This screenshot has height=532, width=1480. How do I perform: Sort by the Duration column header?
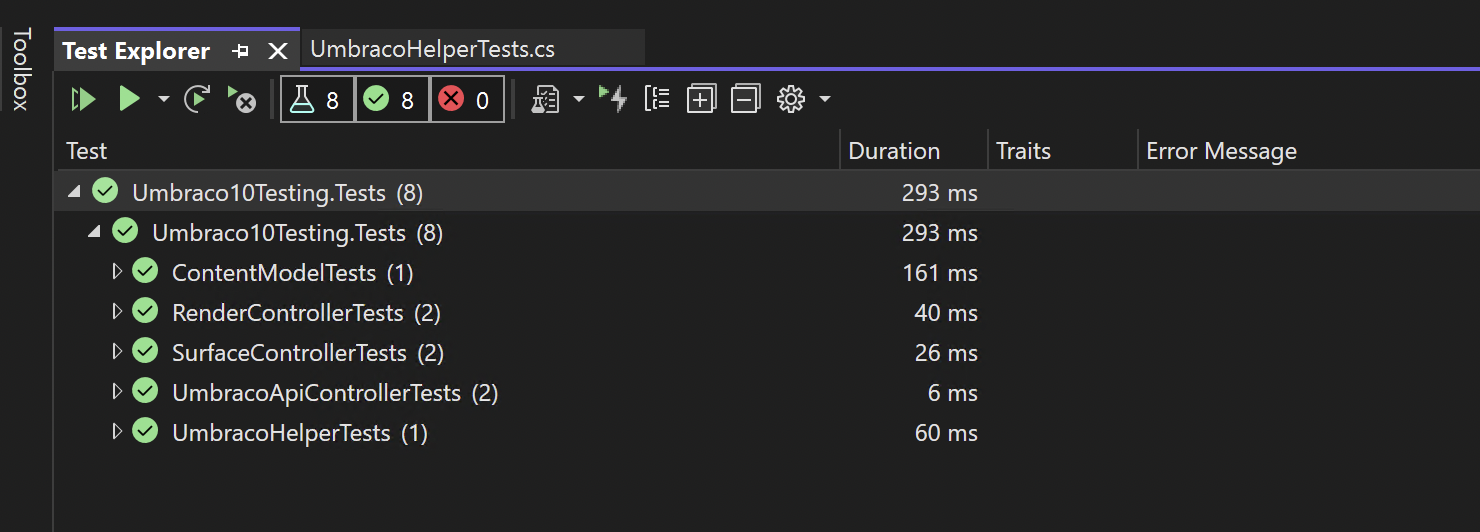point(894,151)
